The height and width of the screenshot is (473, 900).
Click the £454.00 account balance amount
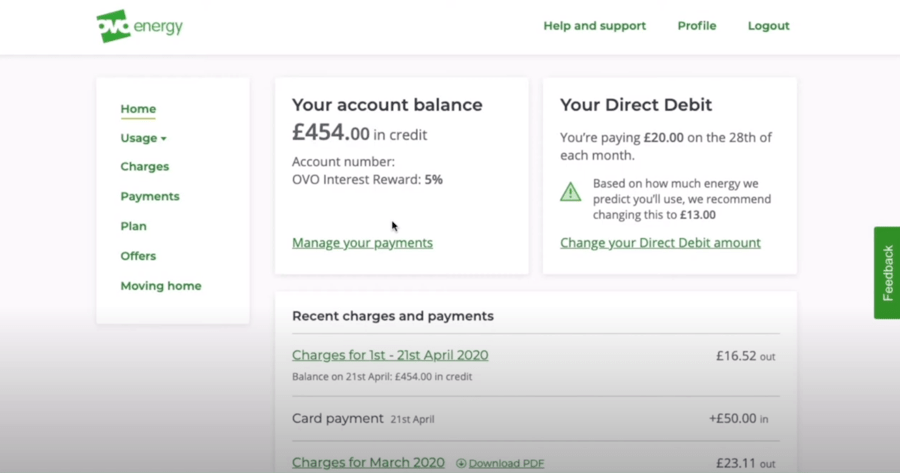331,133
